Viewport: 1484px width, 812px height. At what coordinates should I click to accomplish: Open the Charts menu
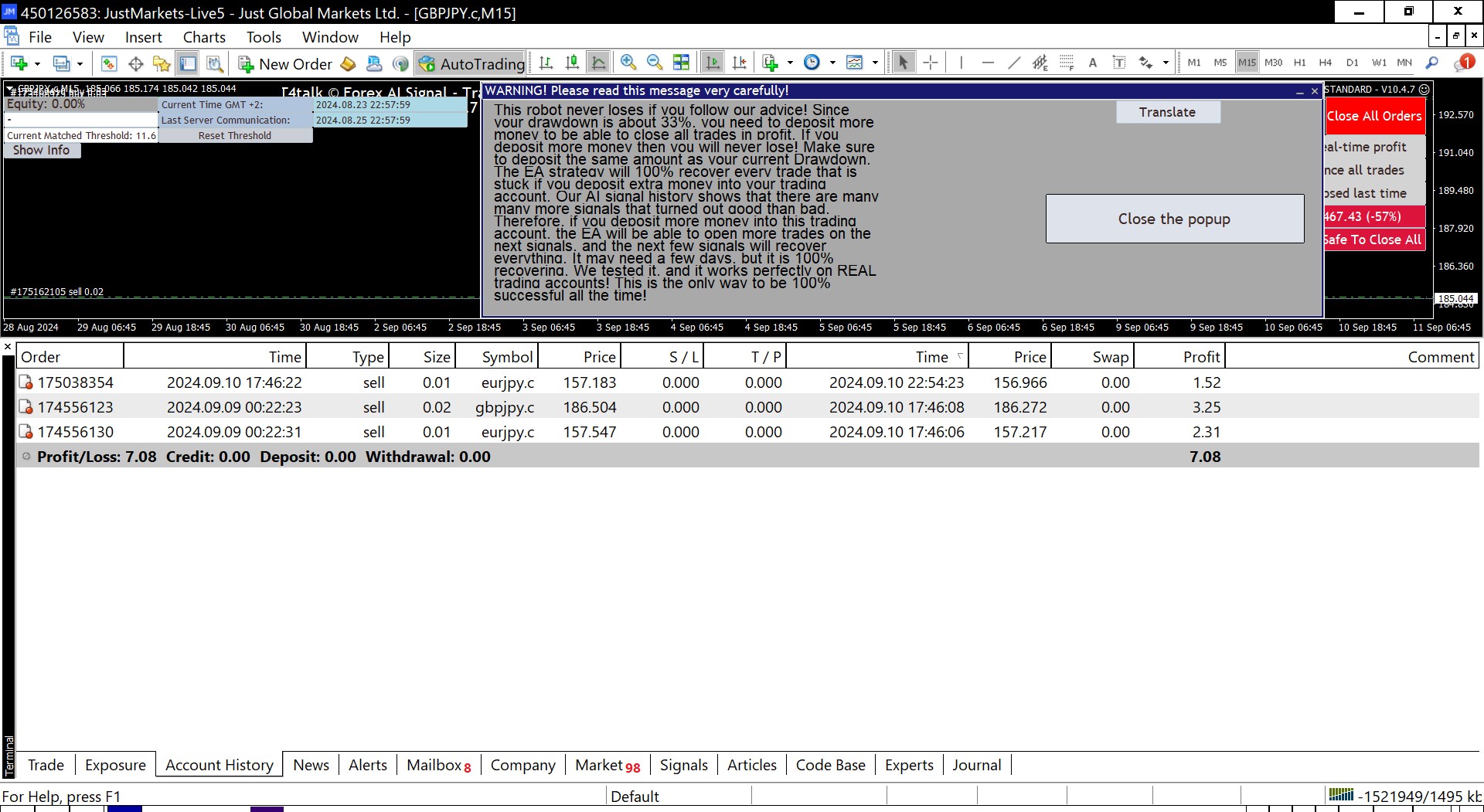pyautogui.click(x=204, y=37)
